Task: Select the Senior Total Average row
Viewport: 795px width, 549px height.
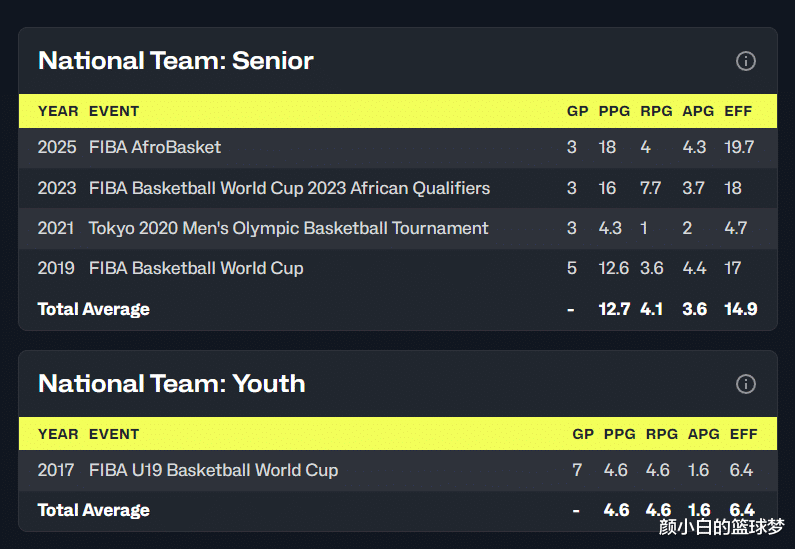Action: pos(398,309)
